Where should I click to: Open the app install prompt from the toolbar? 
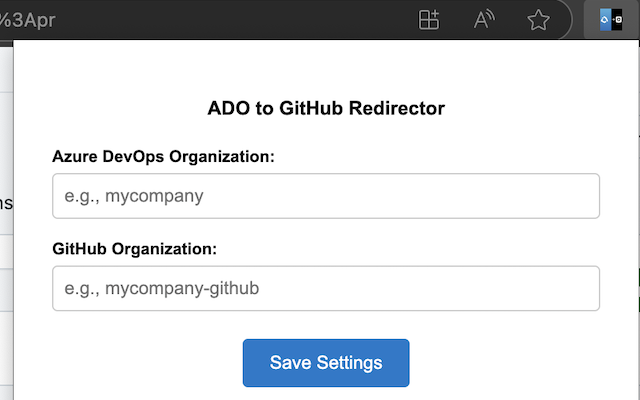coord(429,20)
